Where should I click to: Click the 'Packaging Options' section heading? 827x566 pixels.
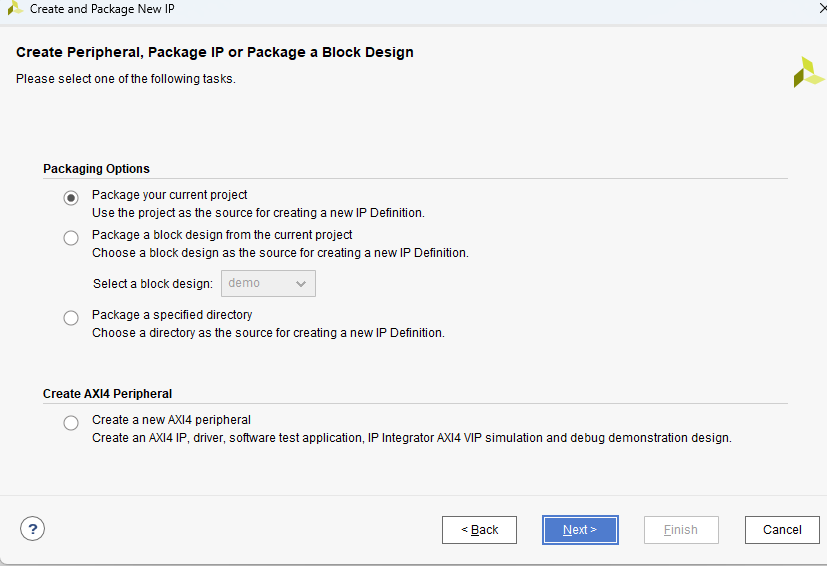[x=97, y=169]
